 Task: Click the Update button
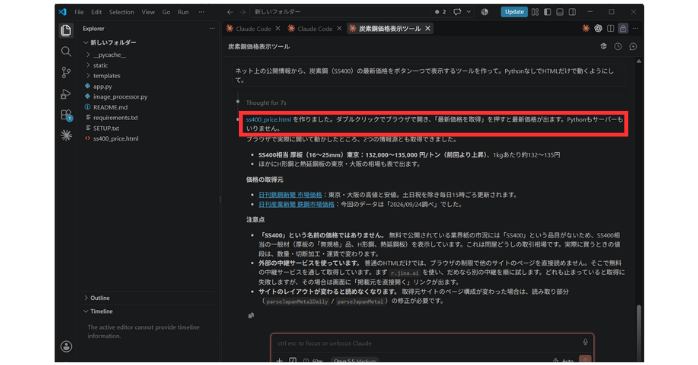pos(514,12)
